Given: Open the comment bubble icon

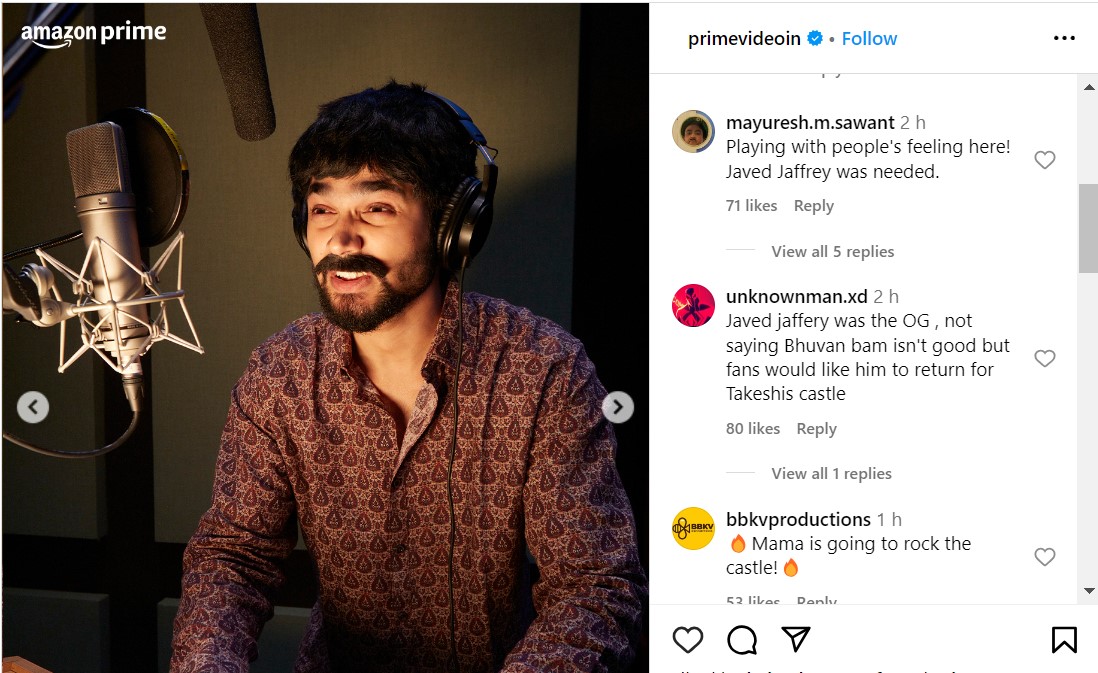Looking at the screenshot, I should 742,640.
